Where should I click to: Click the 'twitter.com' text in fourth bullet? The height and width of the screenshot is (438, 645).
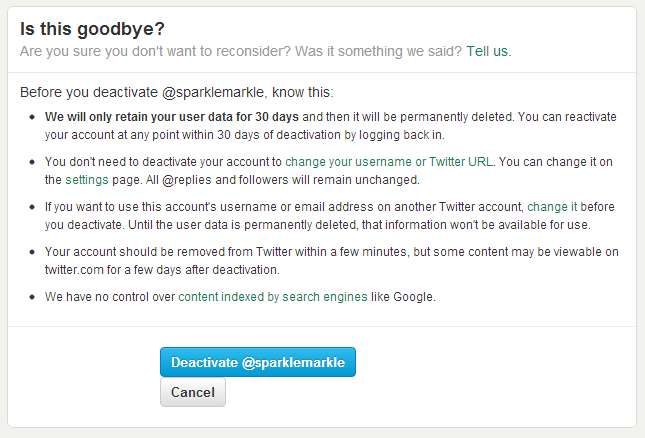[x=80, y=270]
